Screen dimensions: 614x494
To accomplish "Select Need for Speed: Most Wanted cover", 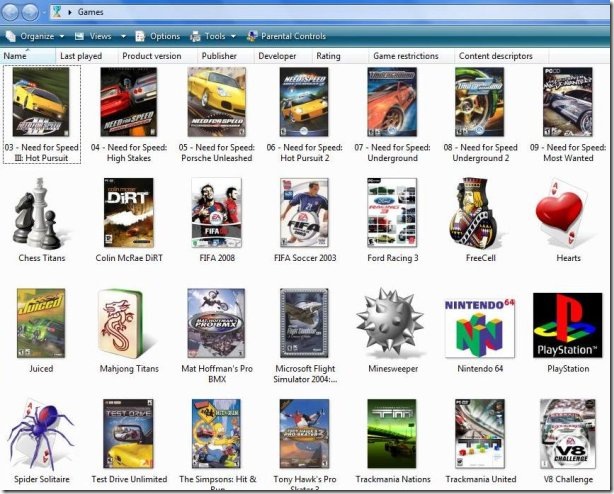I will click(x=568, y=102).
